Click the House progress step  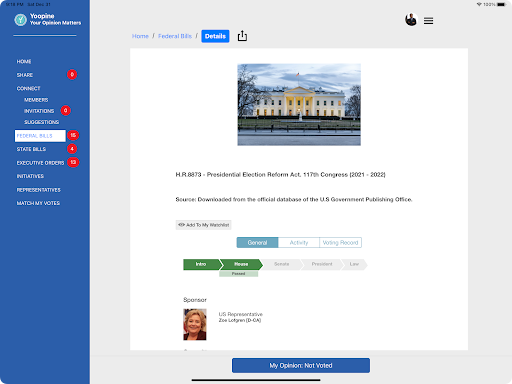point(241,264)
